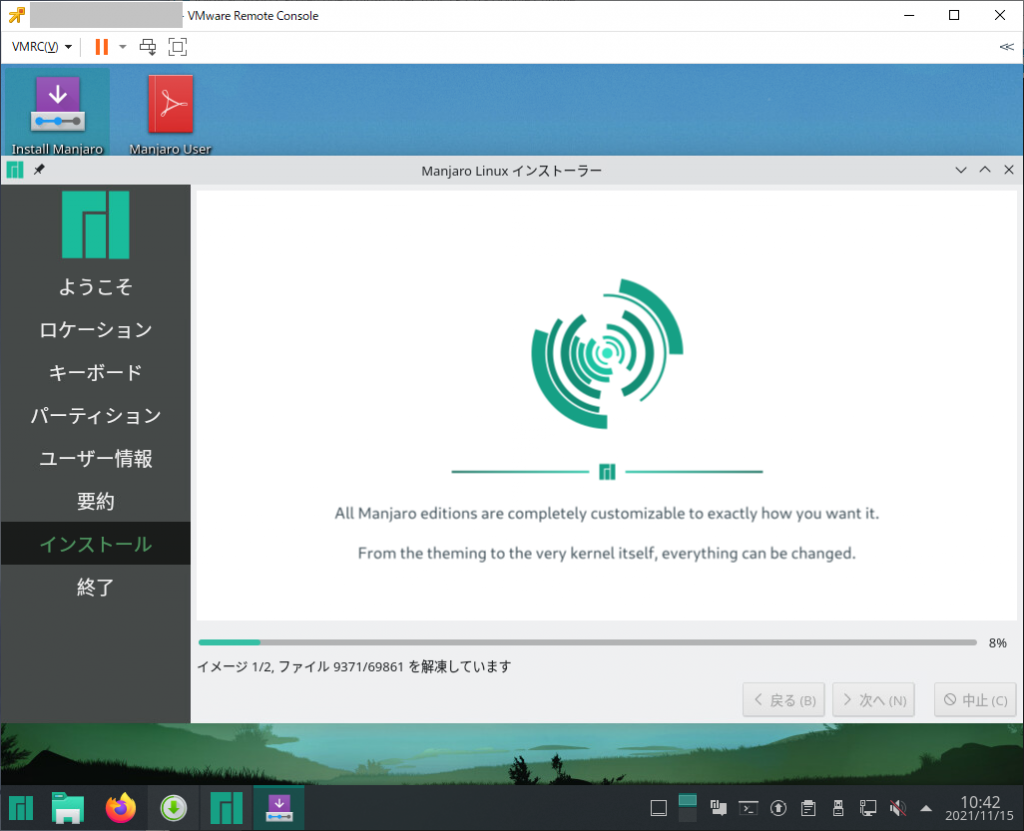The width and height of the screenshot is (1024, 831).
Task: Open the VMRC(V) menu
Action: (x=41, y=47)
